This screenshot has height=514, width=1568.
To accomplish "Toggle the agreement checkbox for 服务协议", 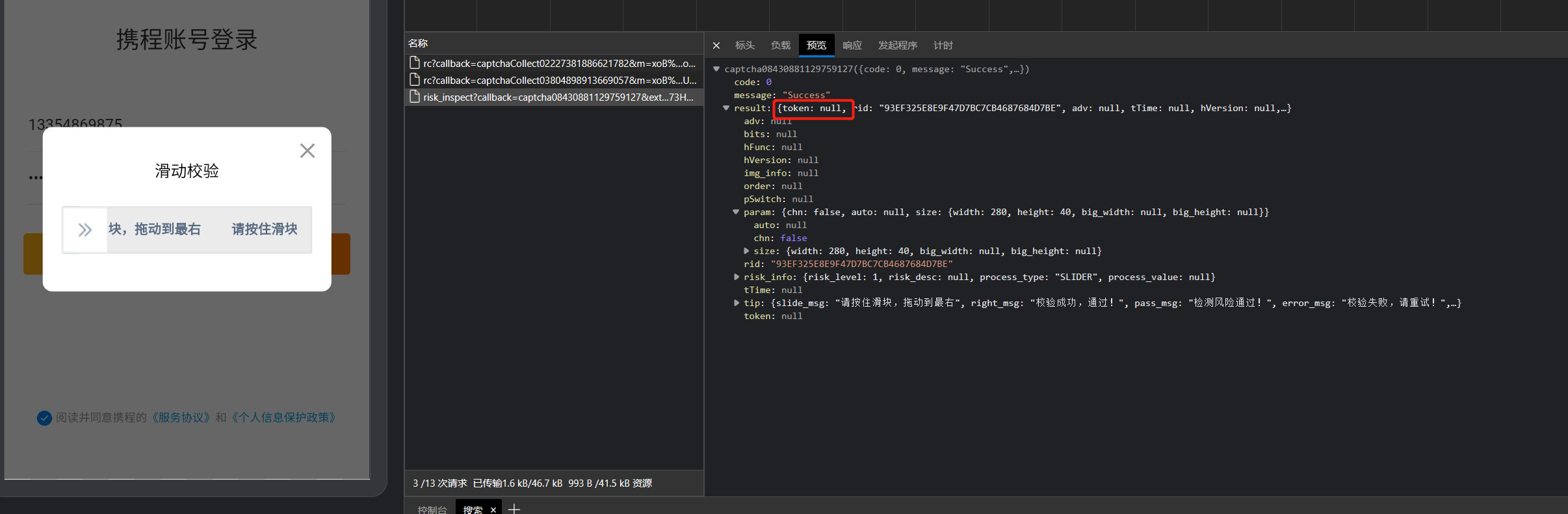I will (44, 418).
